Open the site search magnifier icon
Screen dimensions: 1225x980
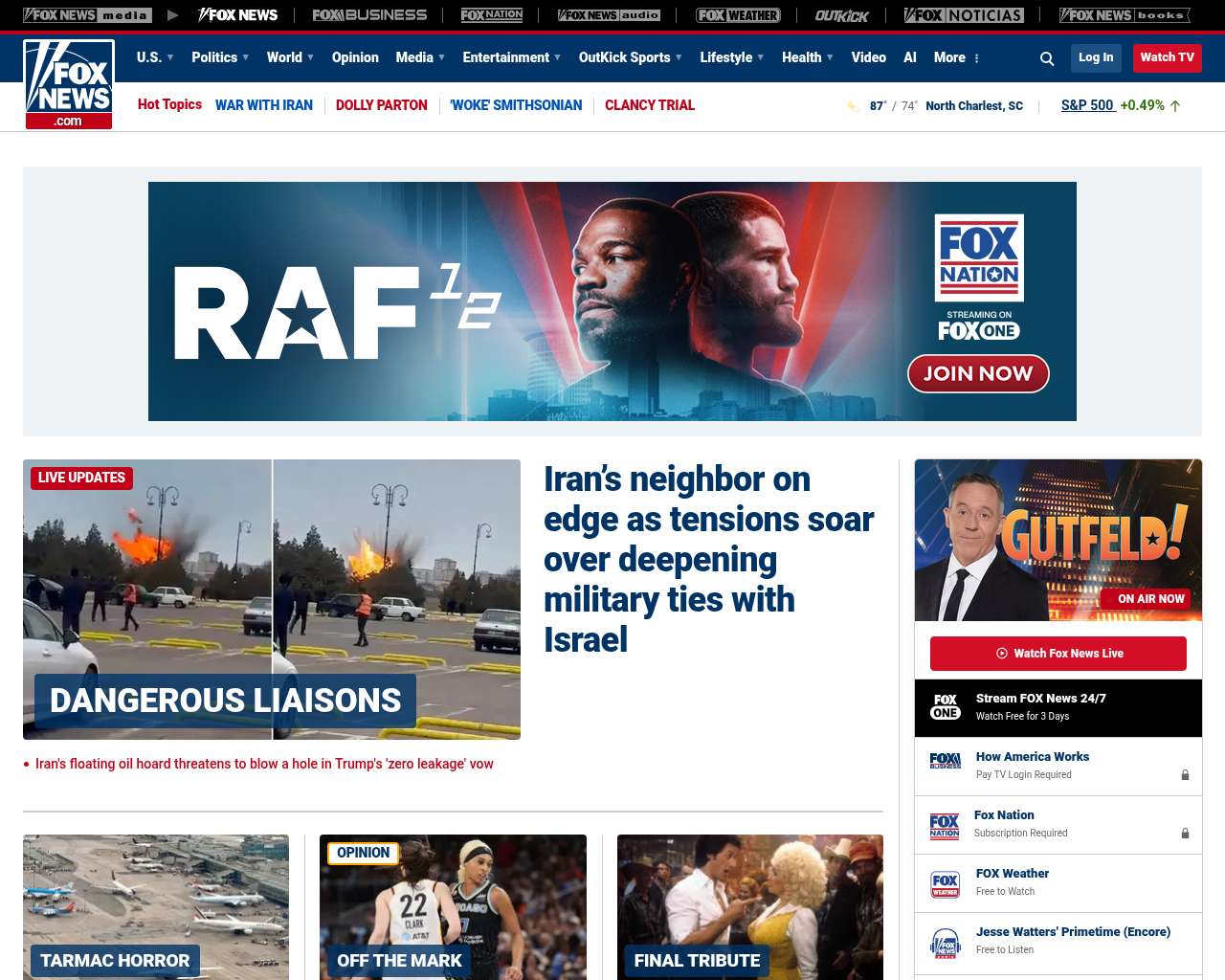[1047, 58]
